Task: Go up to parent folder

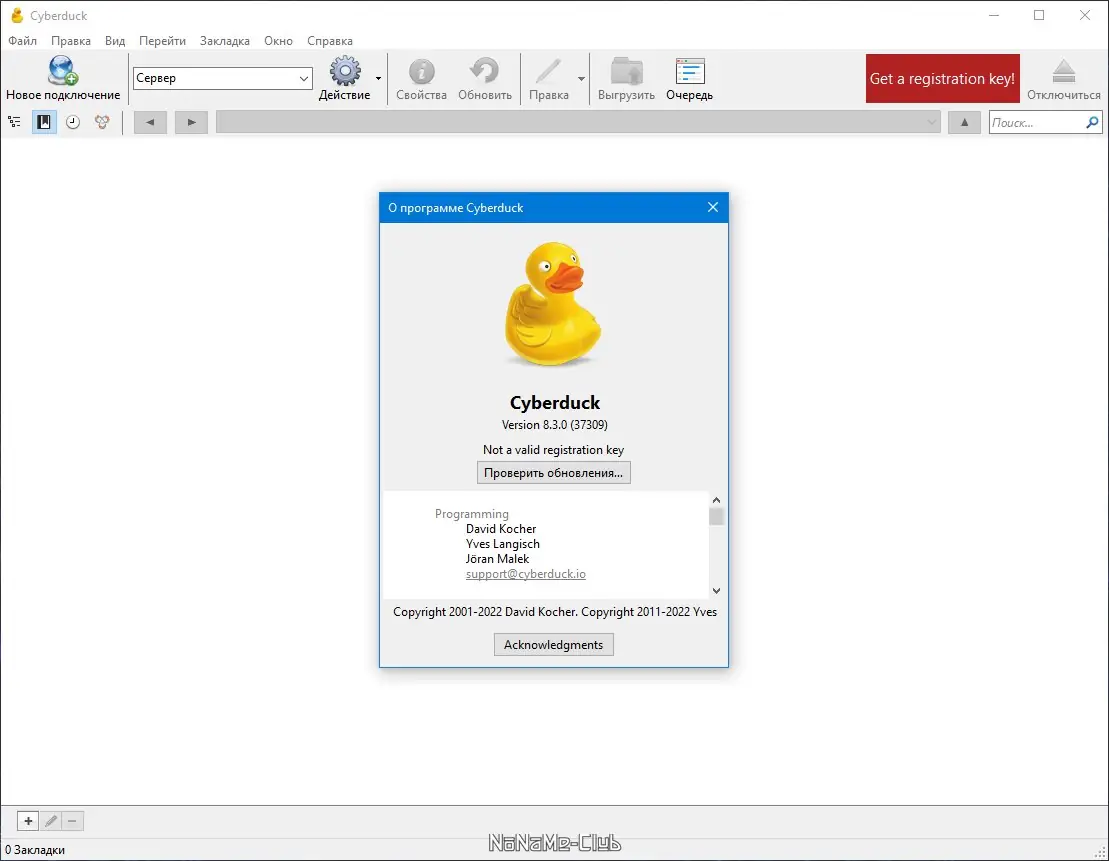Action: (x=964, y=122)
